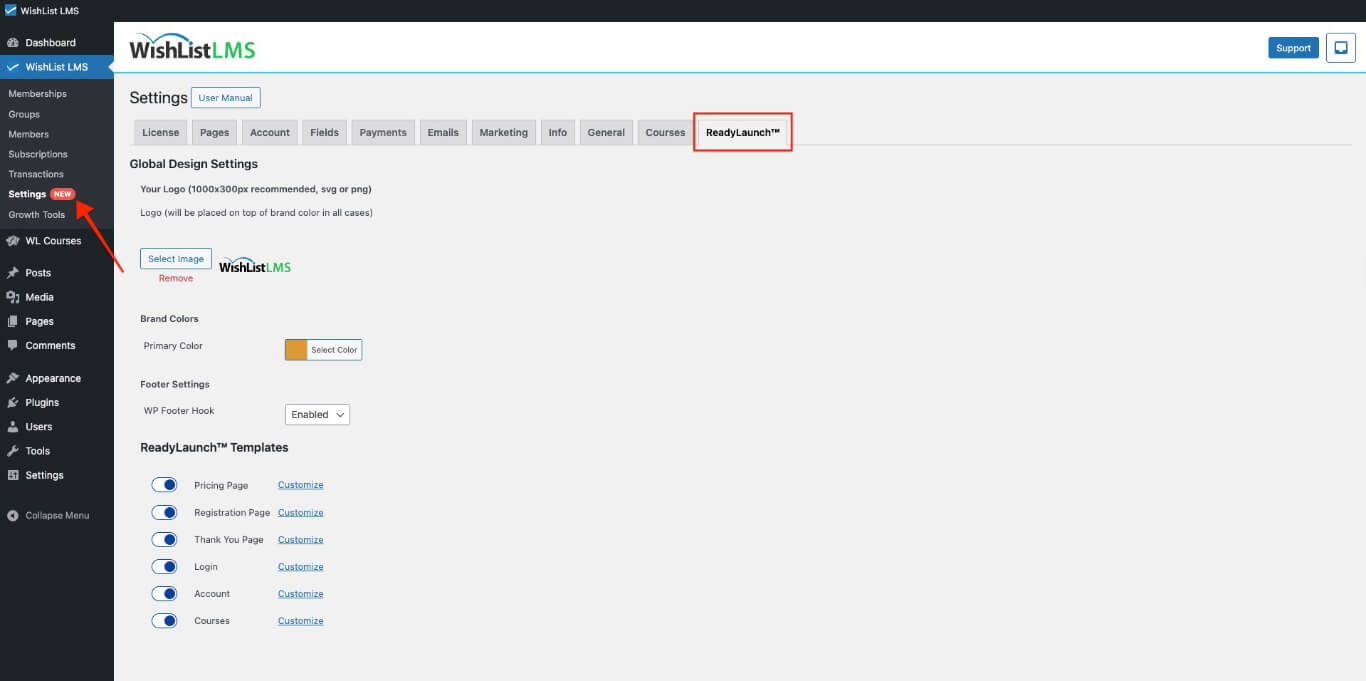Screen dimensions: 1366x681
Task: Open the inbox icon beside Support
Action: click(x=1340, y=48)
